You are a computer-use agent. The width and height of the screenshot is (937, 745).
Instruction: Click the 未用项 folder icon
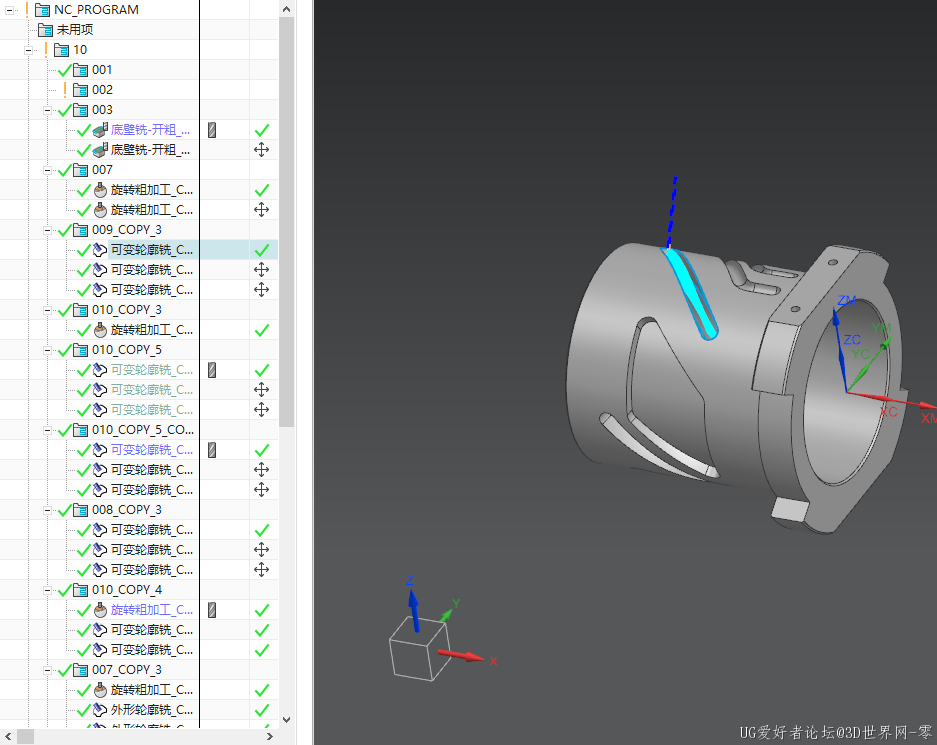pos(45,30)
